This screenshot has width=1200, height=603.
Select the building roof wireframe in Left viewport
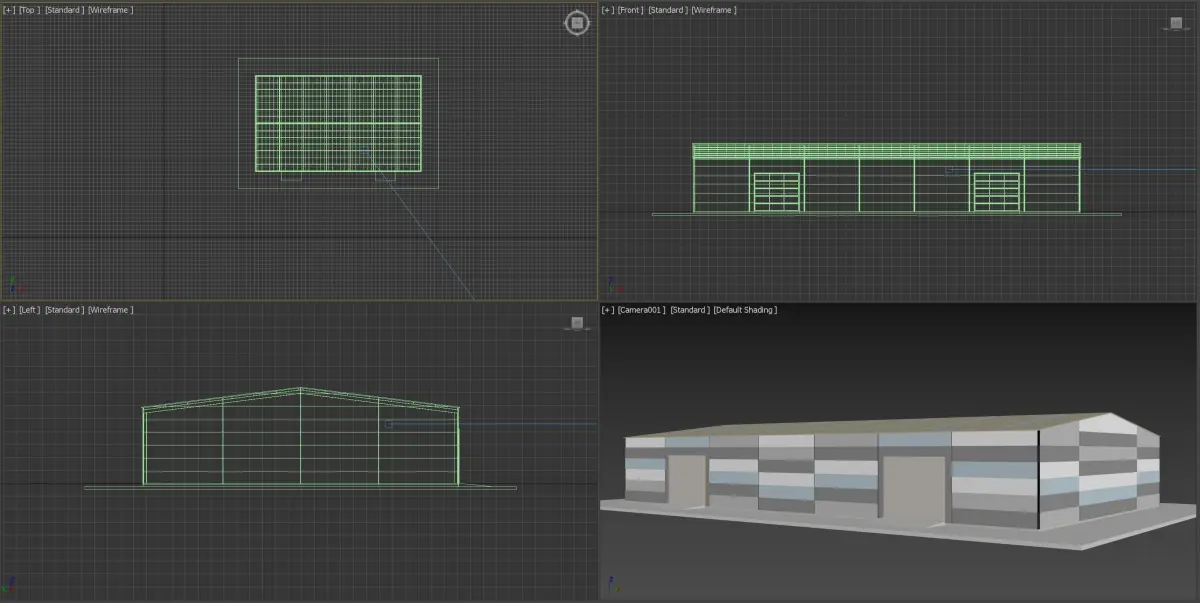tap(301, 398)
